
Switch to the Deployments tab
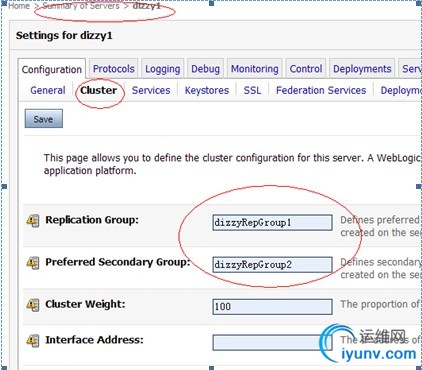point(362,69)
